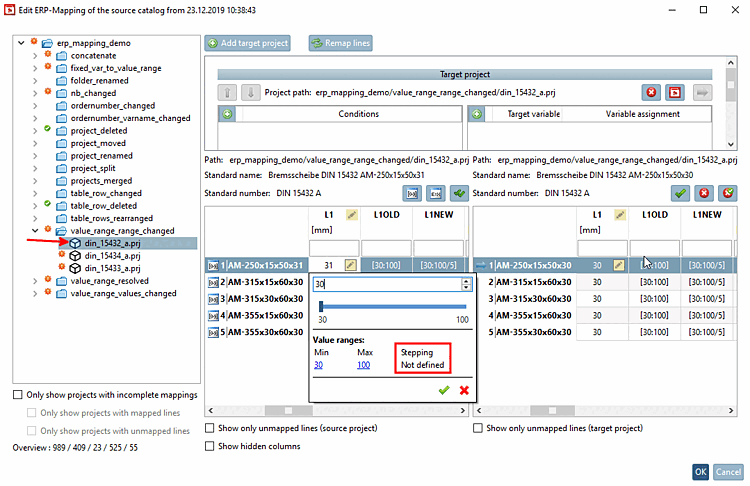Click the OK button
Image resolution: width=750 pixels, height=486 pixels.
pyautogui.click(x=700, y=472)
